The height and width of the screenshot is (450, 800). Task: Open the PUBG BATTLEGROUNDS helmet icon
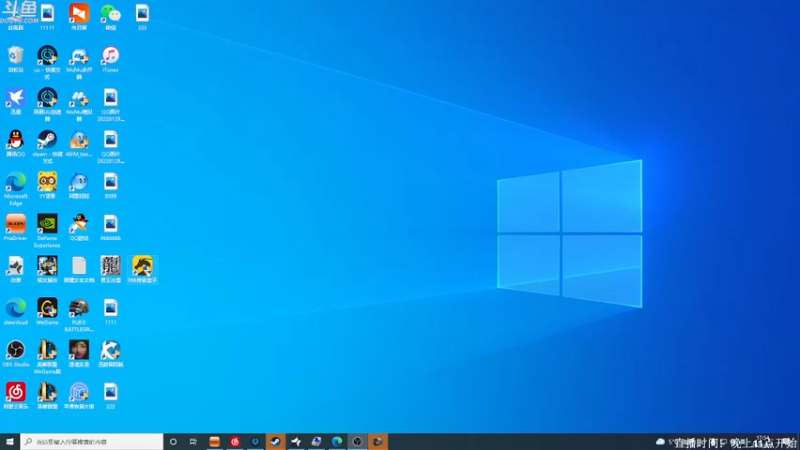79,308
